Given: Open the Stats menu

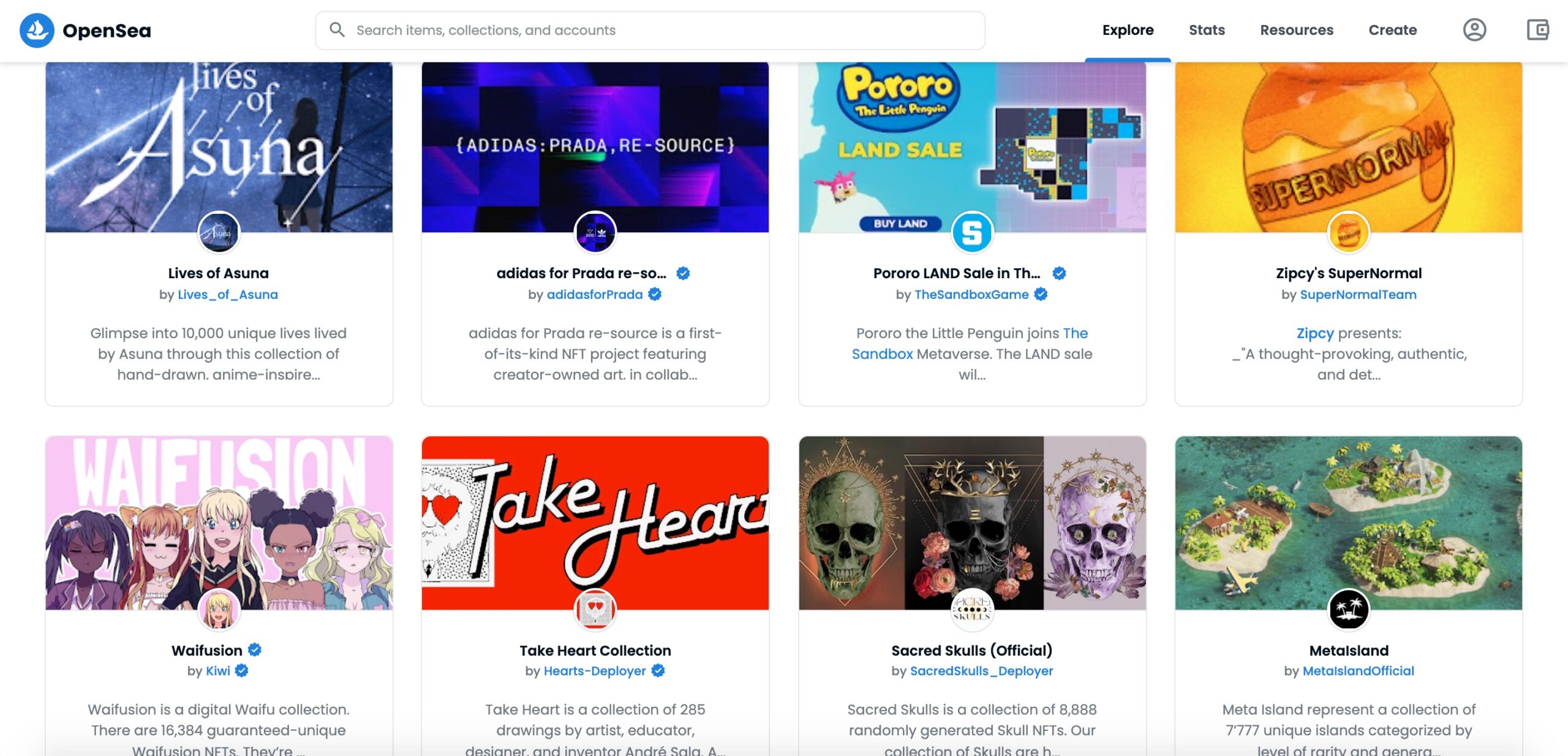Looking at the screenshot, I should (1207, 30).
